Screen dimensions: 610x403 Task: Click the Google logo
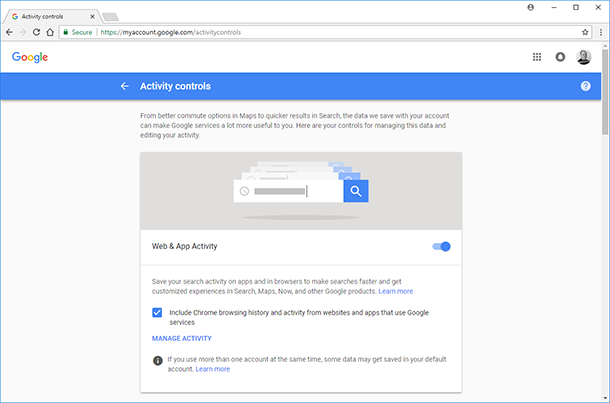(x=30, y=57)
